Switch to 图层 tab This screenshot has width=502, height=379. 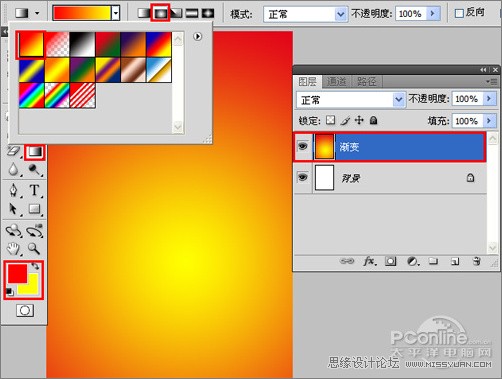(x=307, y=81)
